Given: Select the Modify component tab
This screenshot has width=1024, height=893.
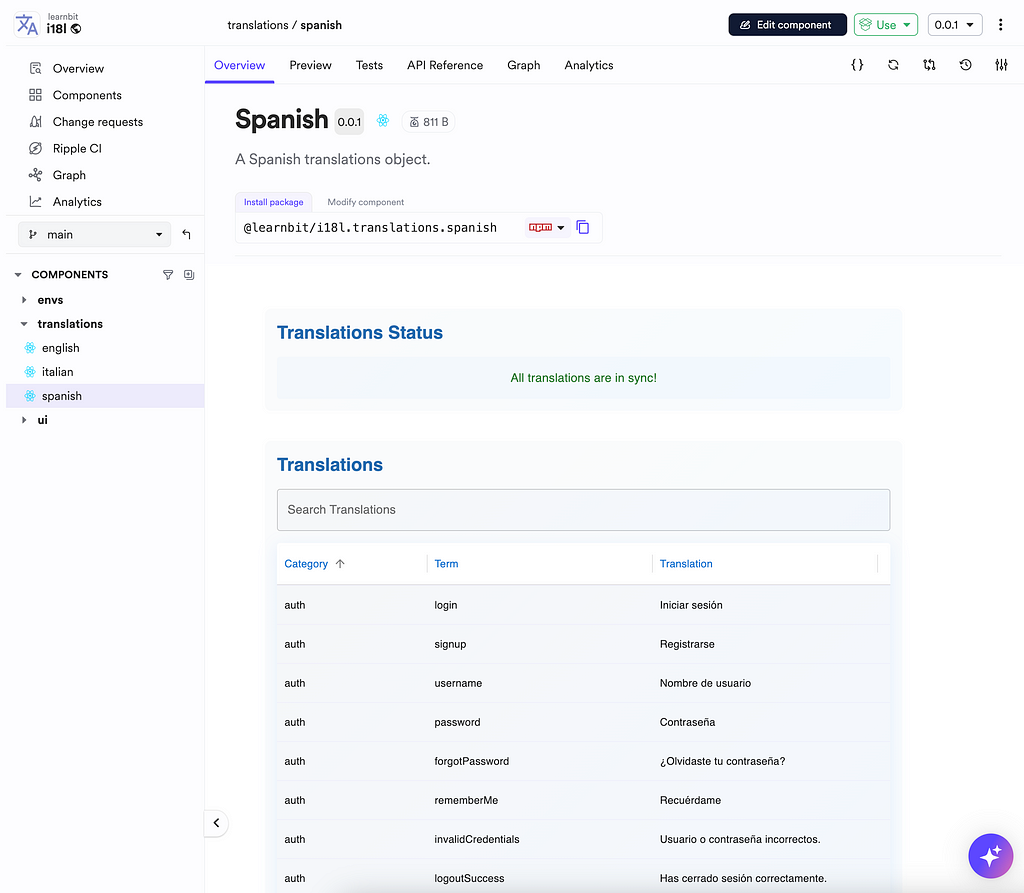Looking at the screenshot, I should (x=366, y=202).
